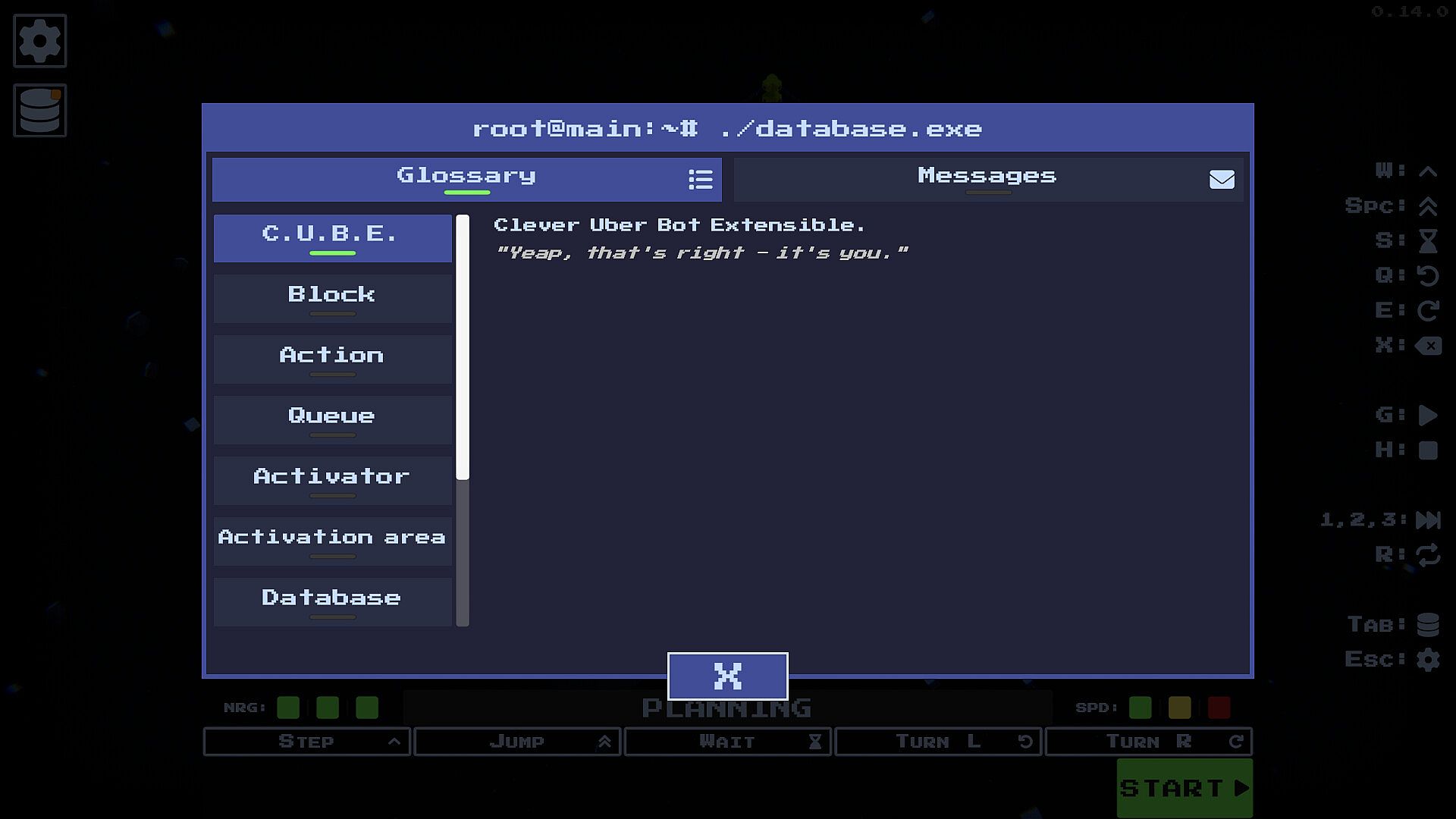This screenshot has height=819, width=1456.
Task: Click the fast-forward icon beside 1,2,3
Action: tap(1427, 520)
